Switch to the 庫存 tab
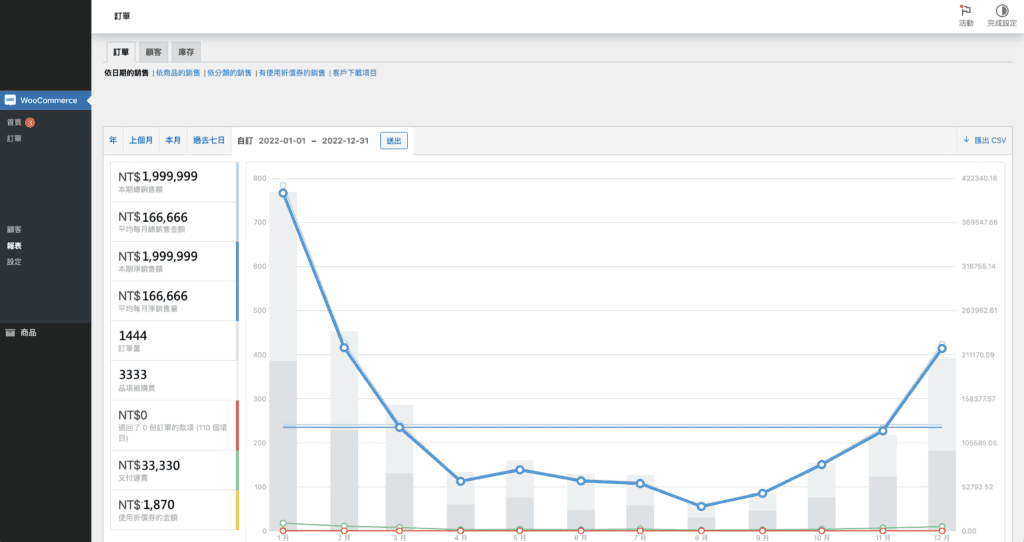The width and height of the screenshot is (1024, 542). (x=186, y=51)
